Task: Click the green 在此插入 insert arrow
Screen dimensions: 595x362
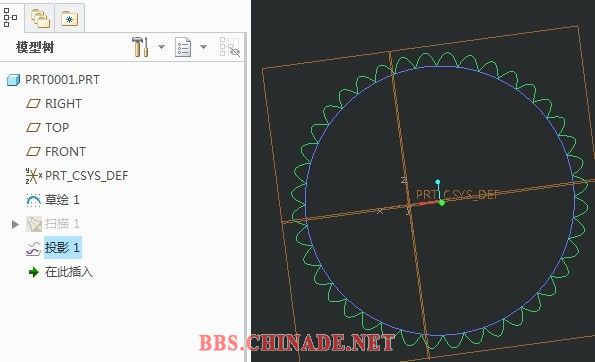Action: pos(33,272)
